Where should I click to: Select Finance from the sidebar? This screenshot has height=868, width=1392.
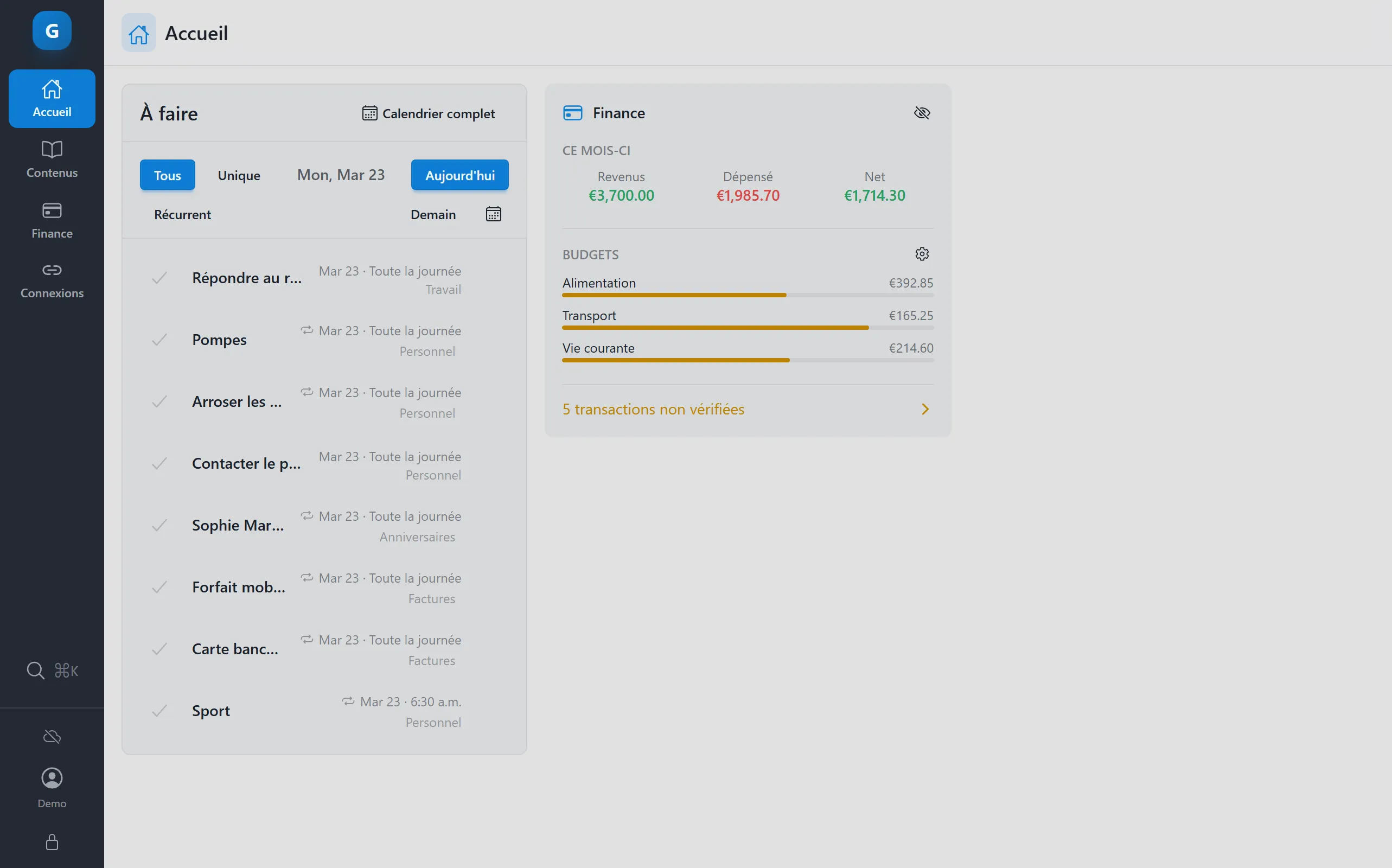52,220
